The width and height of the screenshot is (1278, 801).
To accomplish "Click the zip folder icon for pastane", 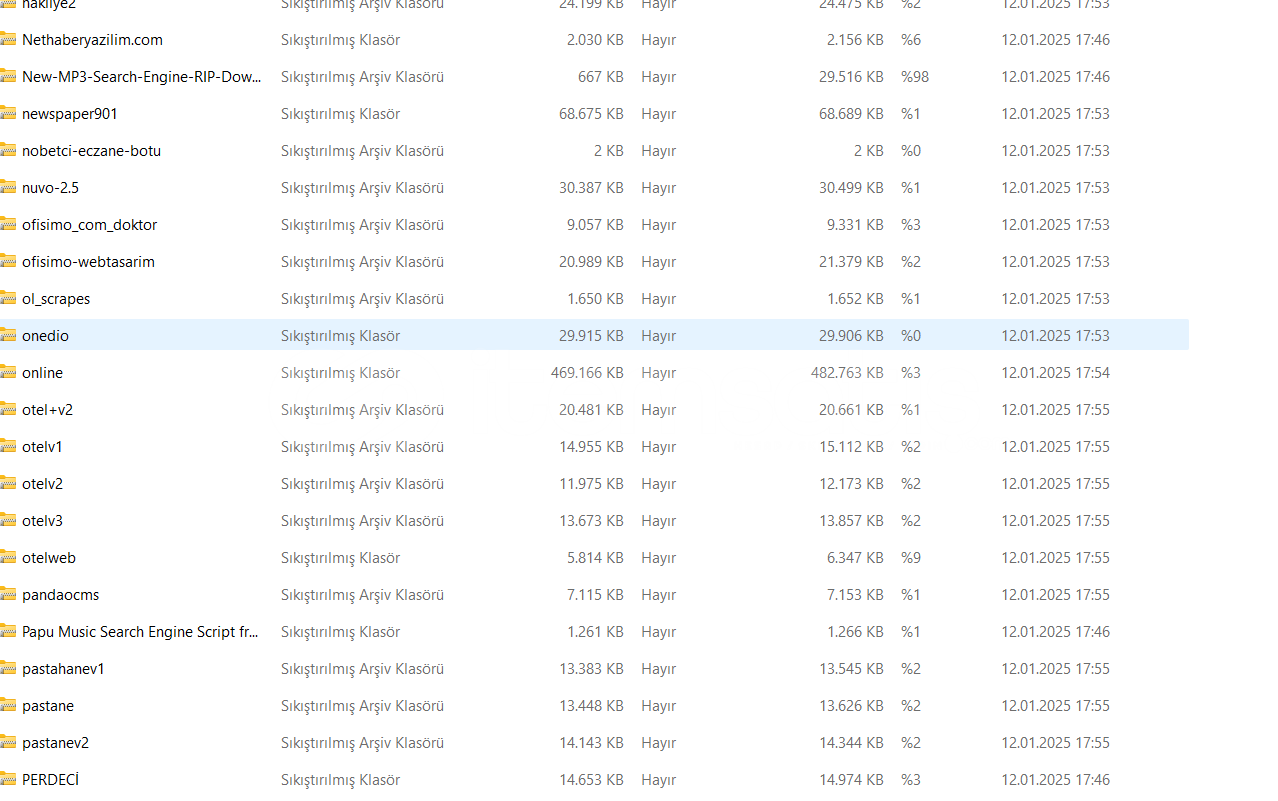I will tap(8, 706).
